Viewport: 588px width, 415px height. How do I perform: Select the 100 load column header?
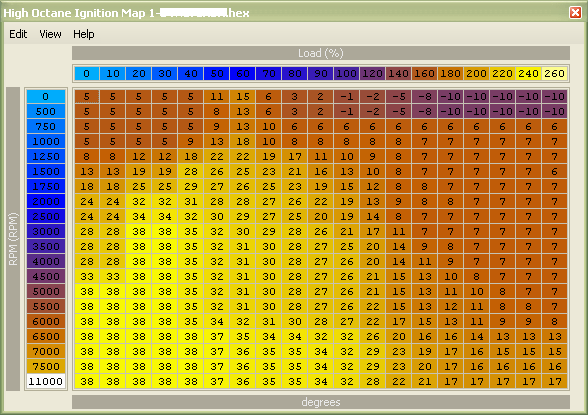click(346, 73)
